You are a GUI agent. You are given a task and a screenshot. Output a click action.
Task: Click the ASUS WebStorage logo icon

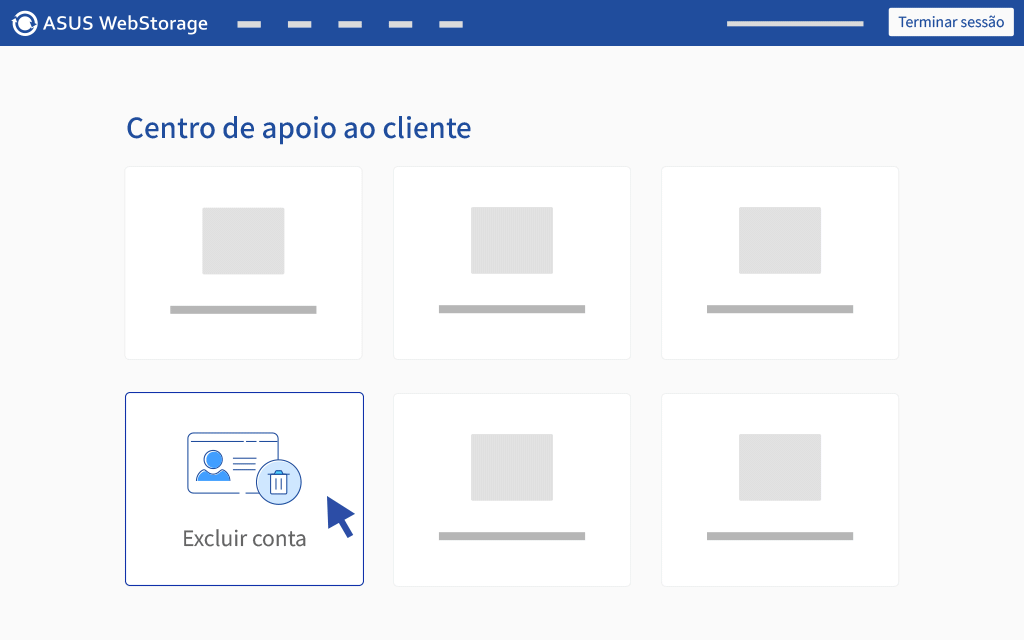pyautogui.click(x=25, y=24)
